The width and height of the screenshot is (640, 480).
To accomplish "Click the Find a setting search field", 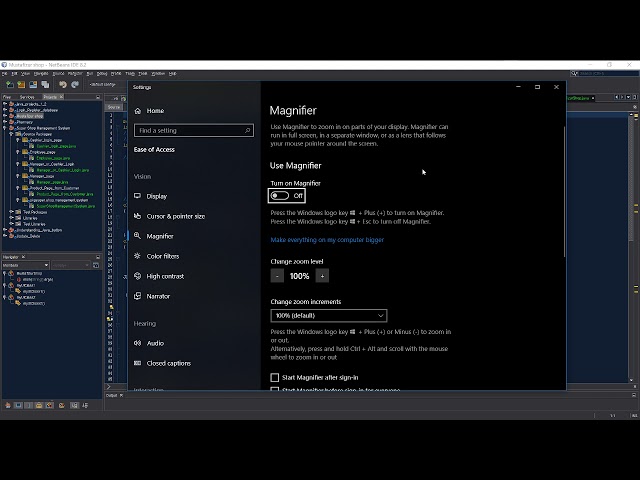I will (193, 131).
